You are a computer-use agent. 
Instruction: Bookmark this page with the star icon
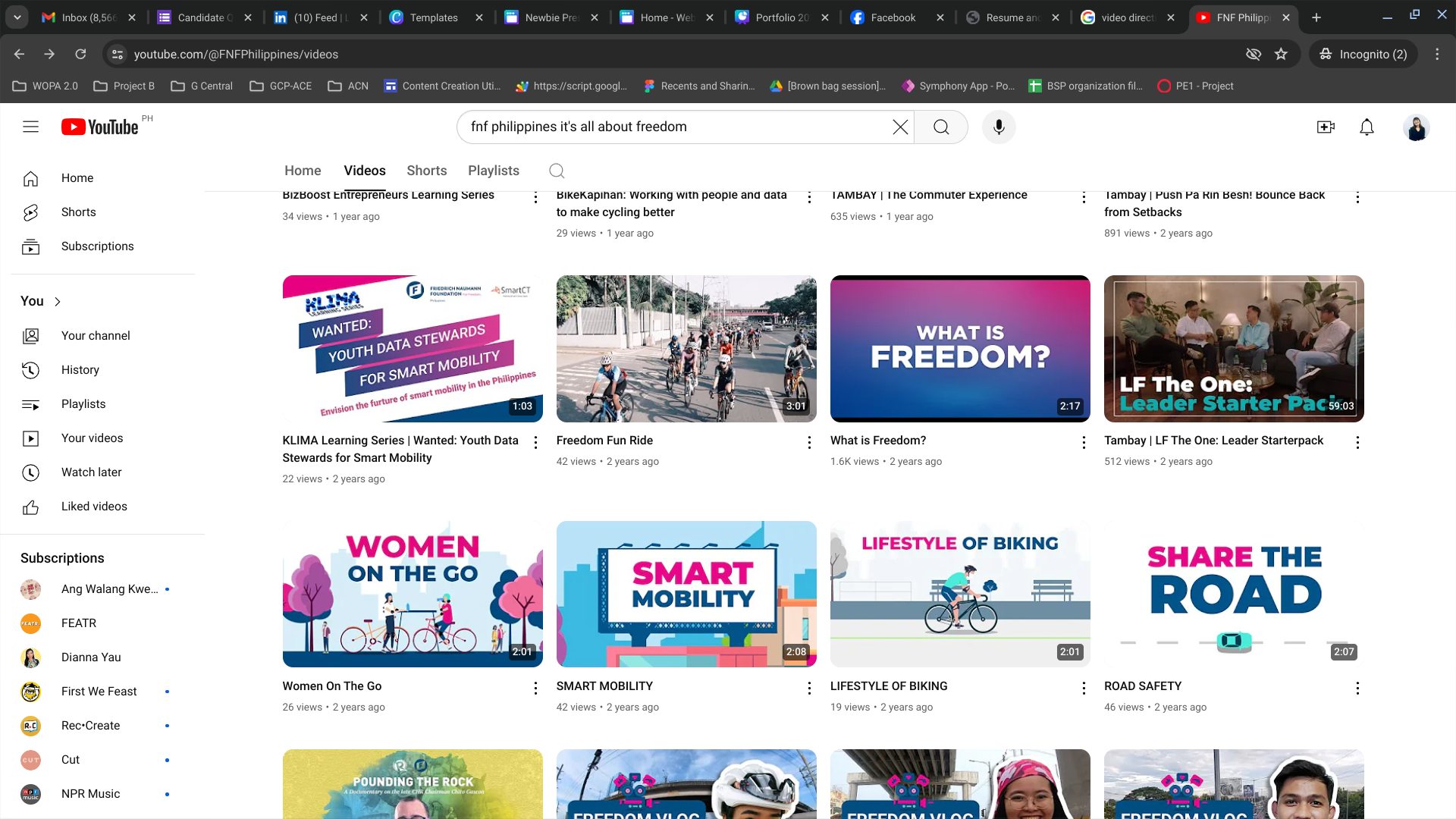[1281, 54]
